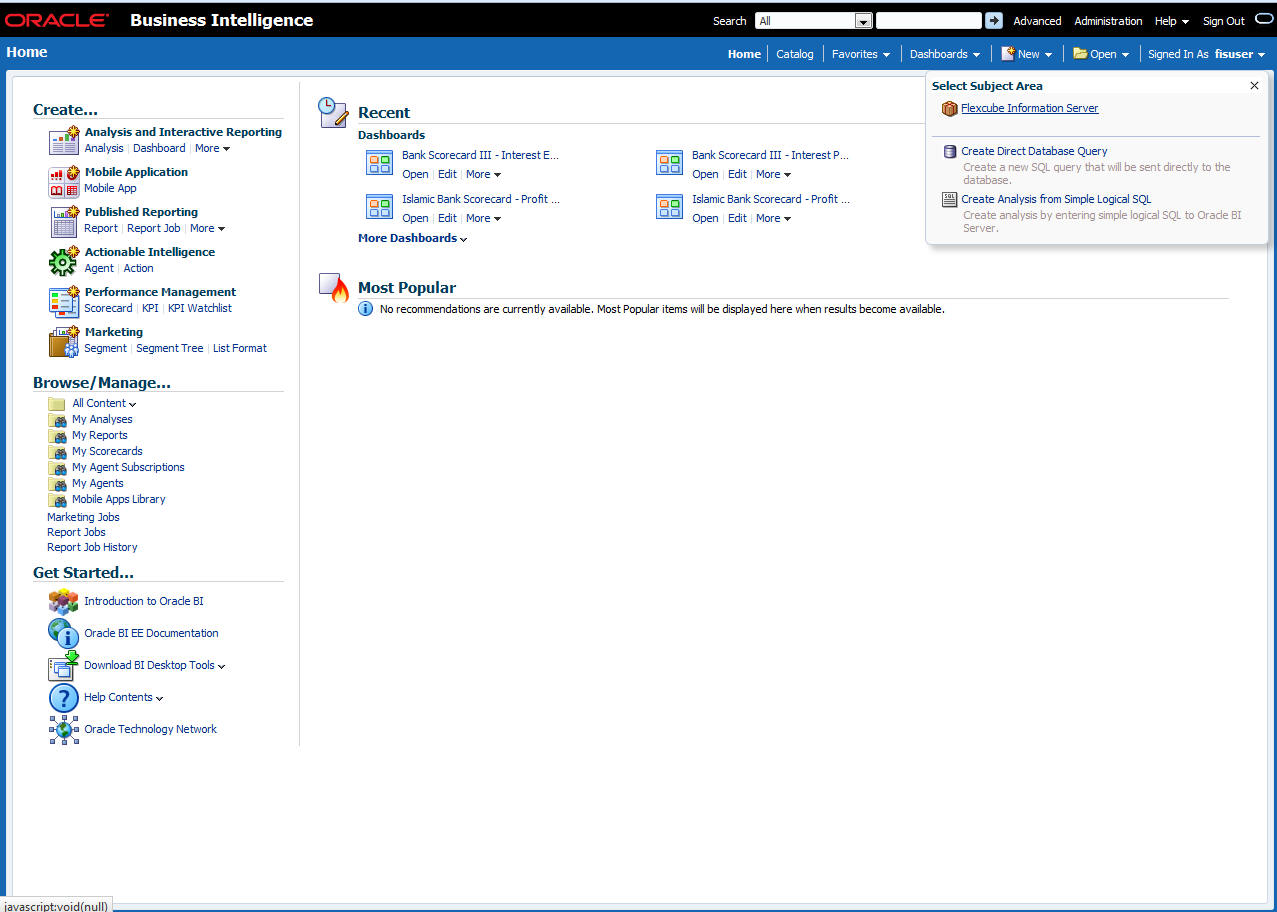Viewport: 1277px width, 912px height.
Task: Click the Create Direct Database Query icon
Action: [x=950, y=151]
